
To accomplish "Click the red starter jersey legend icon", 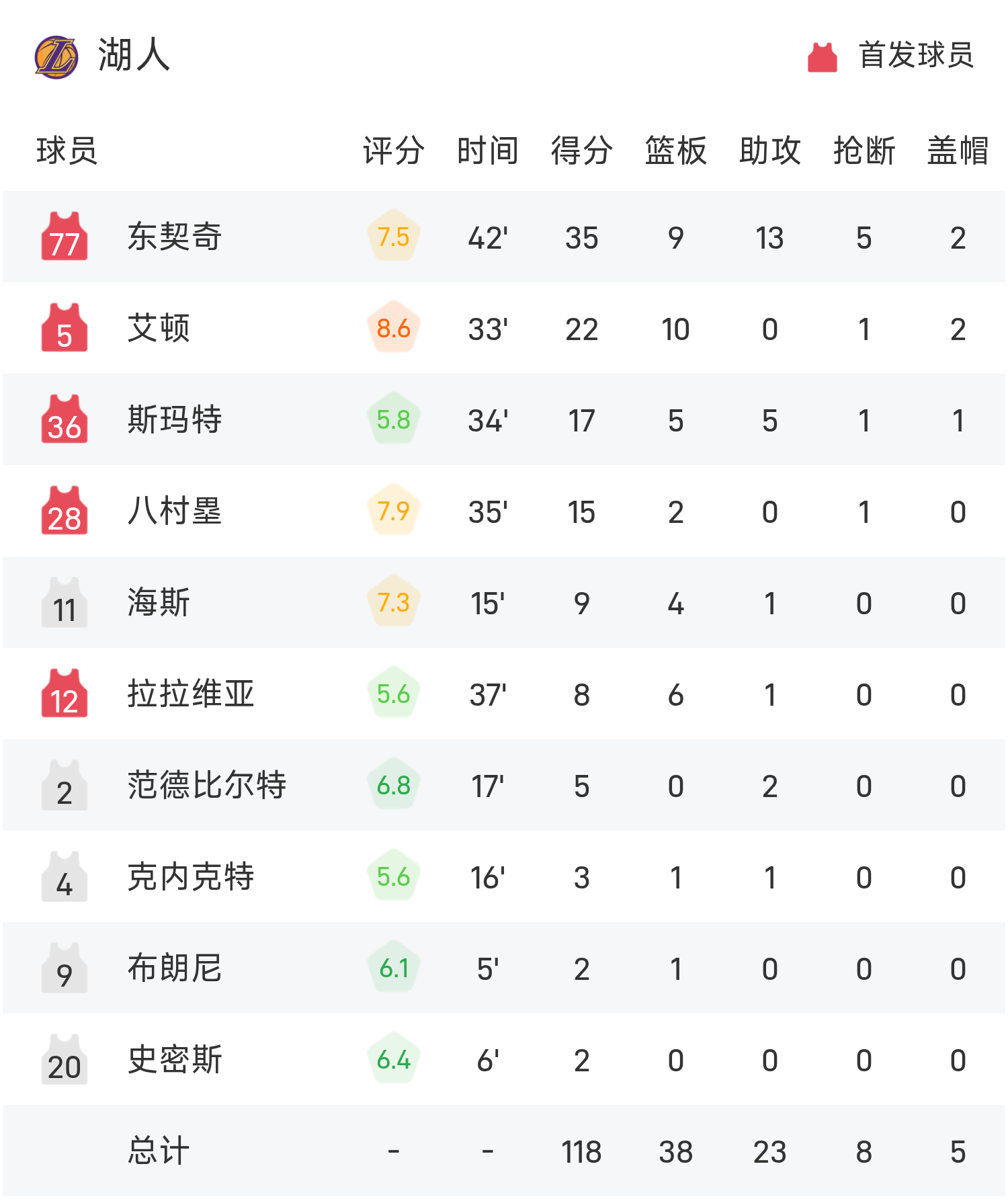I will coord(822,57).
